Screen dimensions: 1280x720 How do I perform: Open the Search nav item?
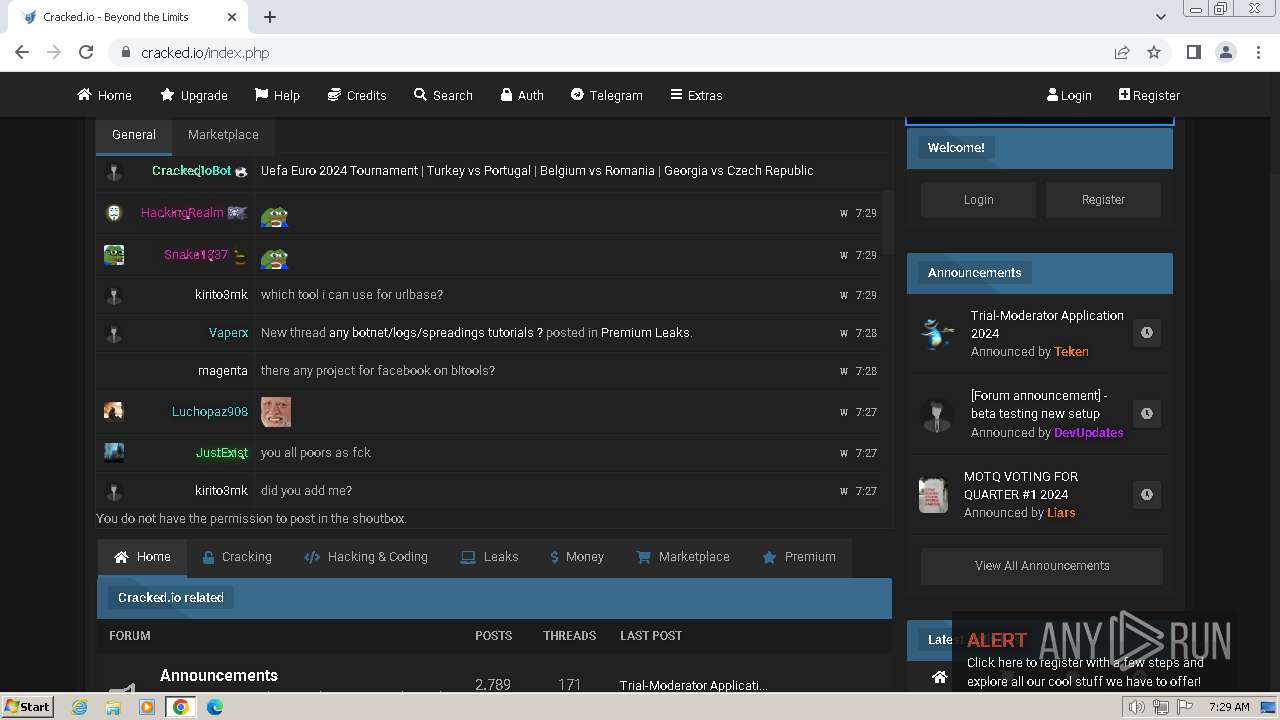443,95
